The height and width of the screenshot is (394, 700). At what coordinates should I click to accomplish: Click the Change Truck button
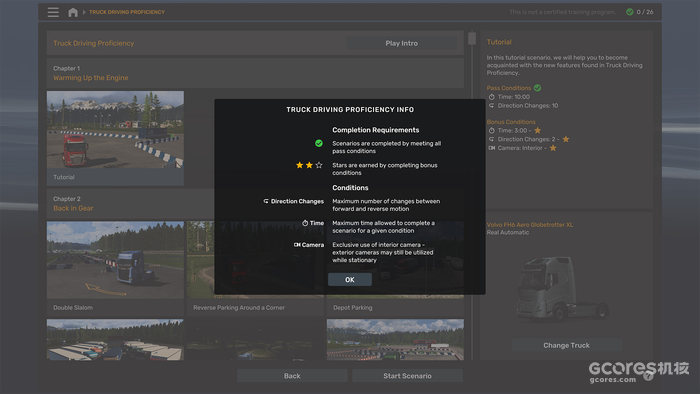click(566, 345)
